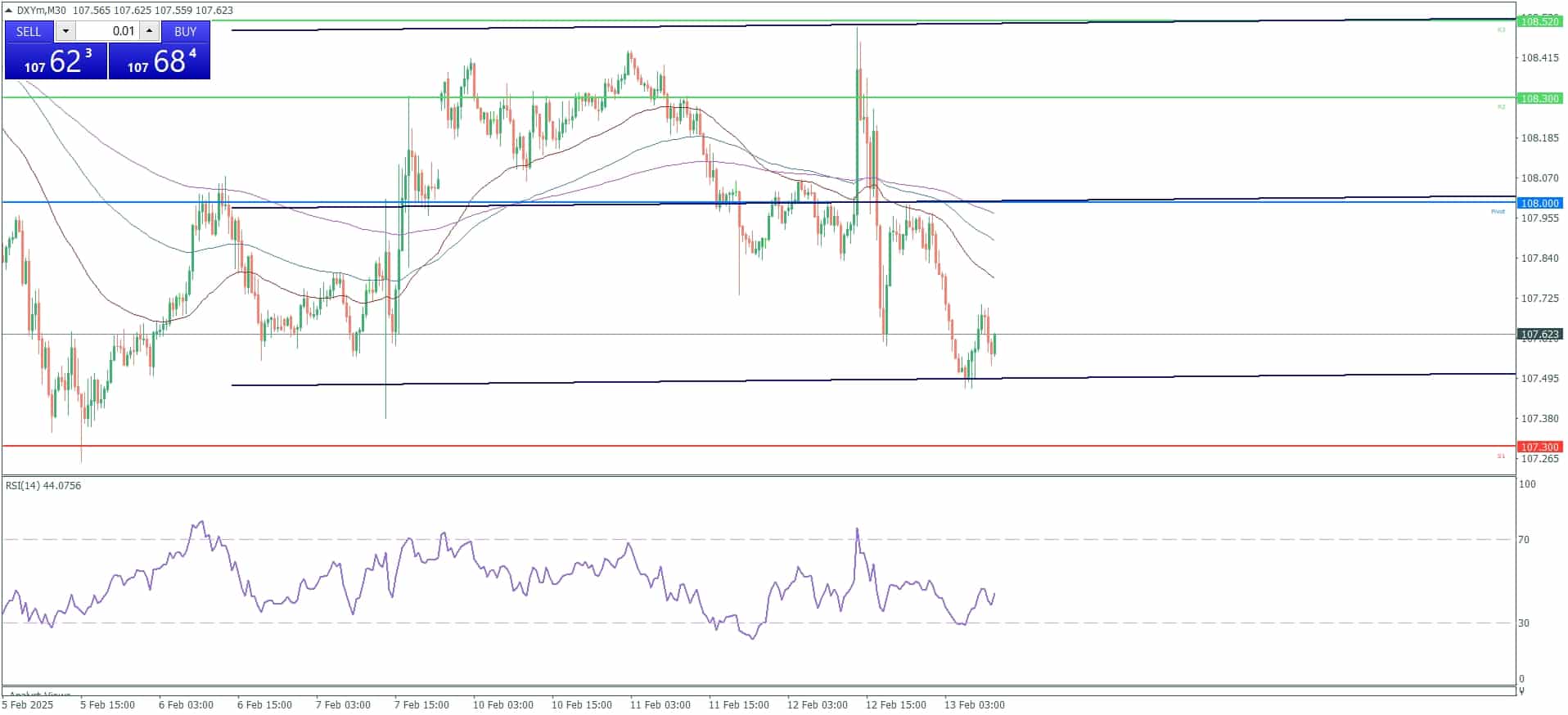Click the BUY button in one-click panel

pos(186,31)
